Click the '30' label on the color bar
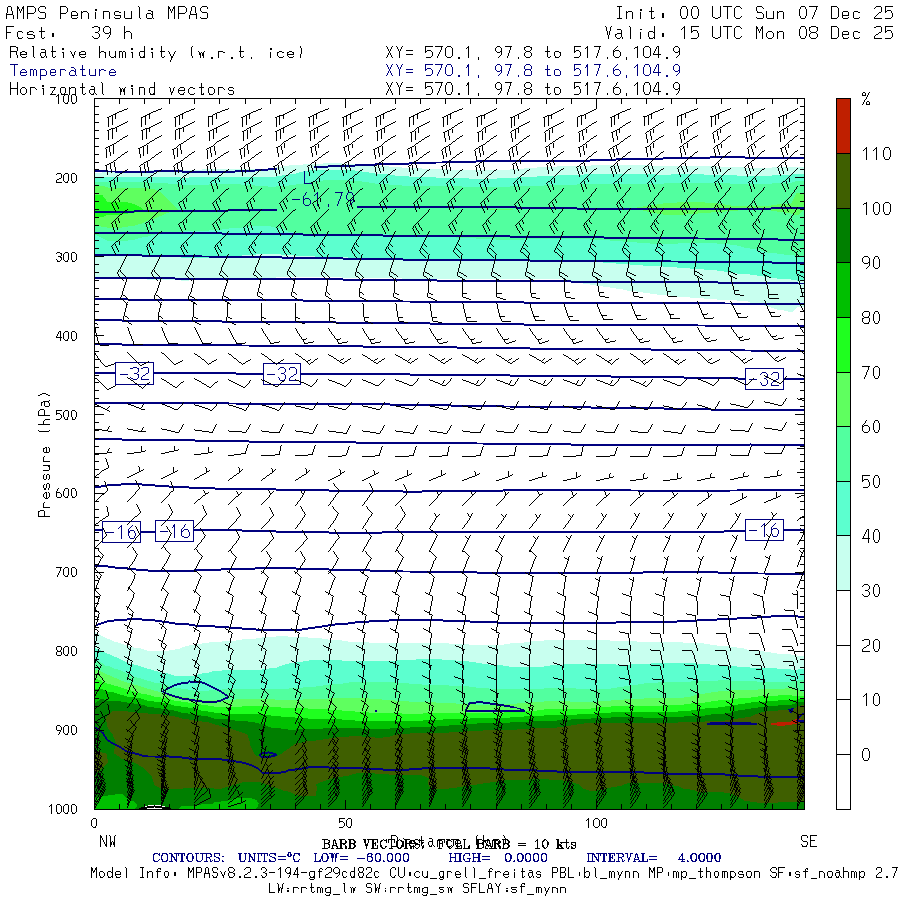 pyautogui.click(x=871, y=591)
